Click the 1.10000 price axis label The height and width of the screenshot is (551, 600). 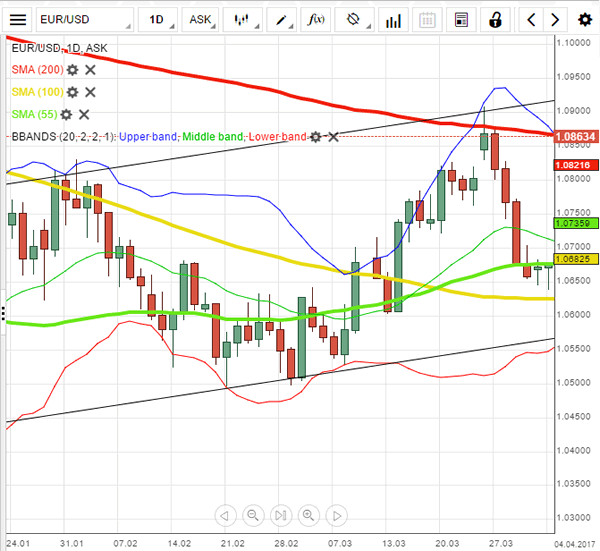click(574, 43)
